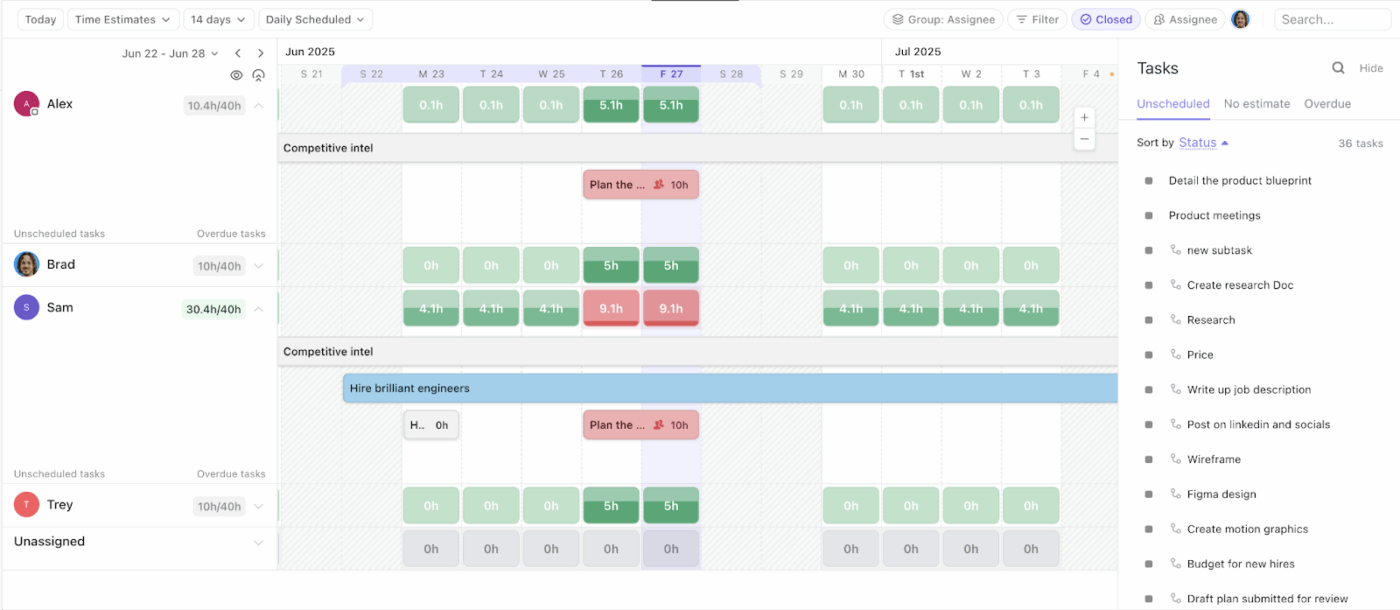The height and width of the screenshot is (610, 1400).
Task: Hide the Tasks panel
Action: [1371, 68]
